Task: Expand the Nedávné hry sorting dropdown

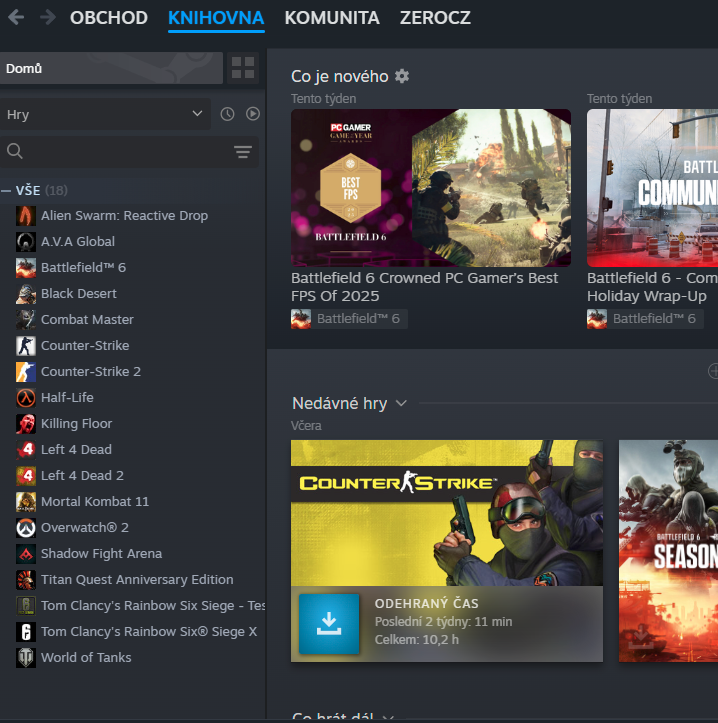Action: coord(401,403)
